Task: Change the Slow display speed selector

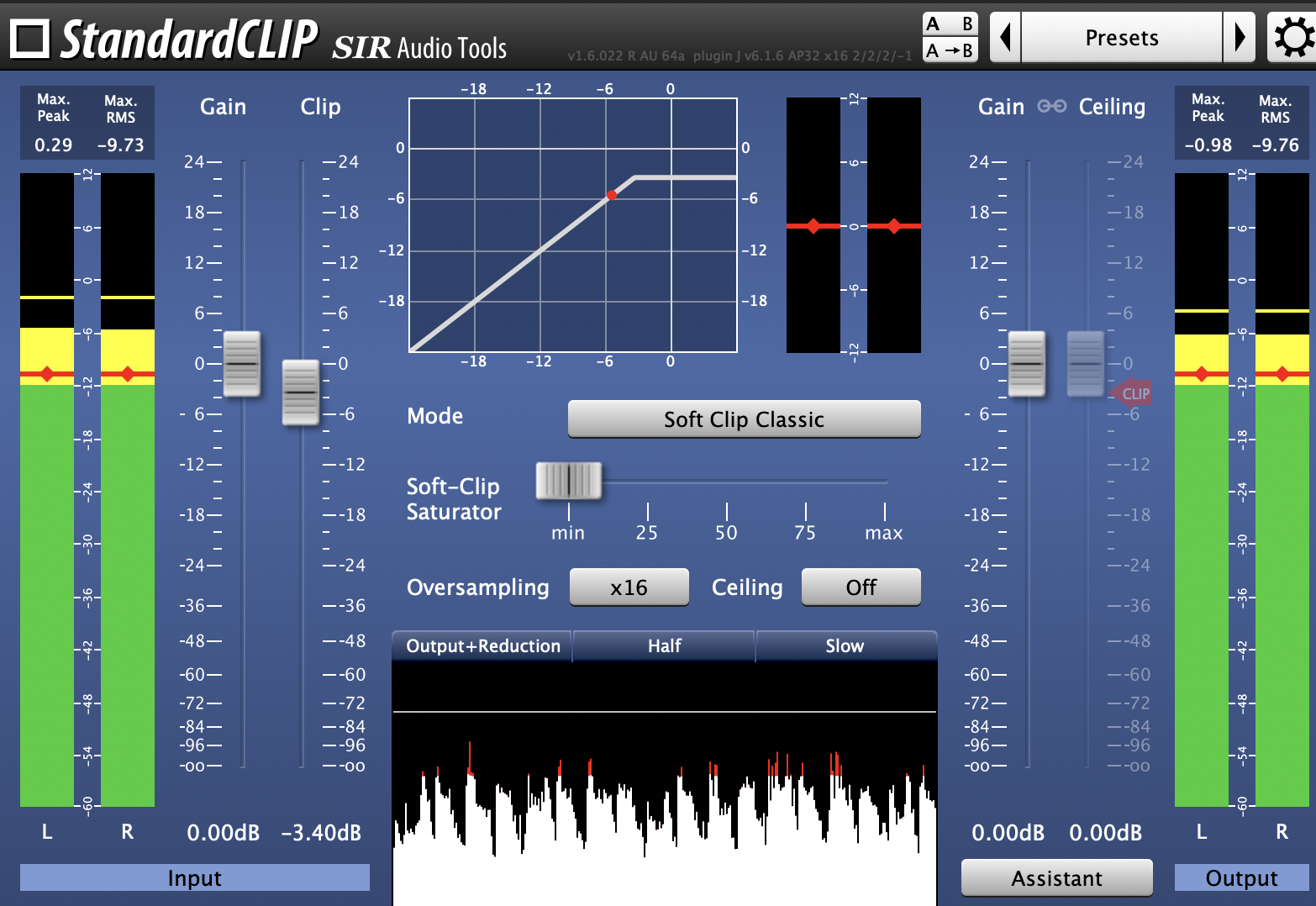Action: click(x=845, y=645)
